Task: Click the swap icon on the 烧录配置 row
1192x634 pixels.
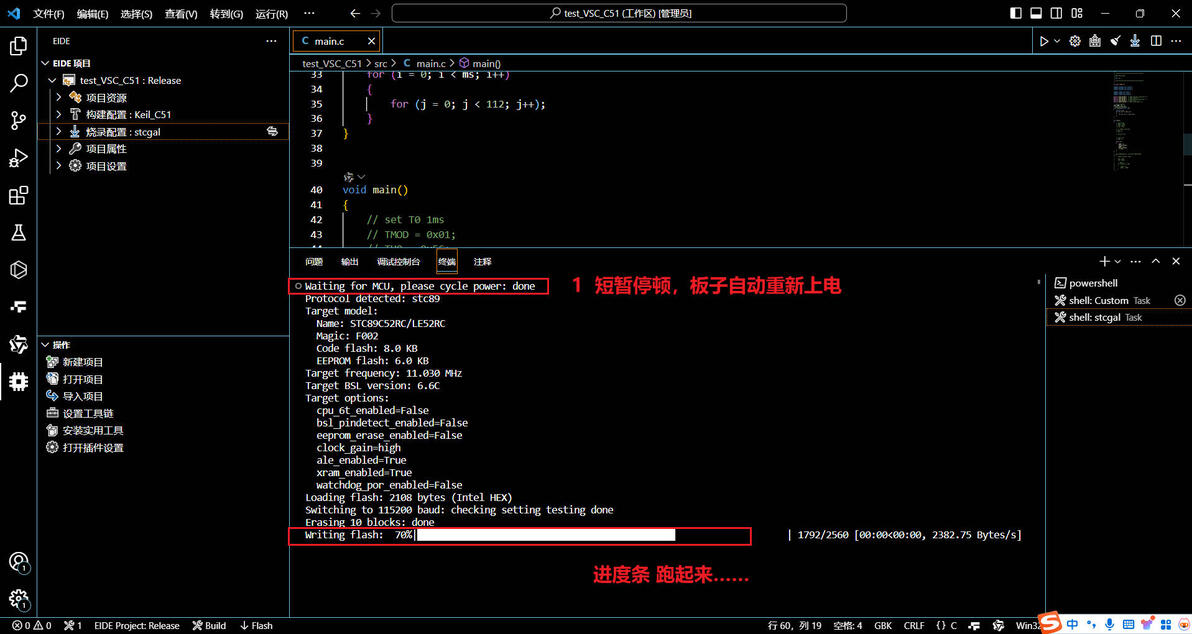Action: tap(272, 132)
